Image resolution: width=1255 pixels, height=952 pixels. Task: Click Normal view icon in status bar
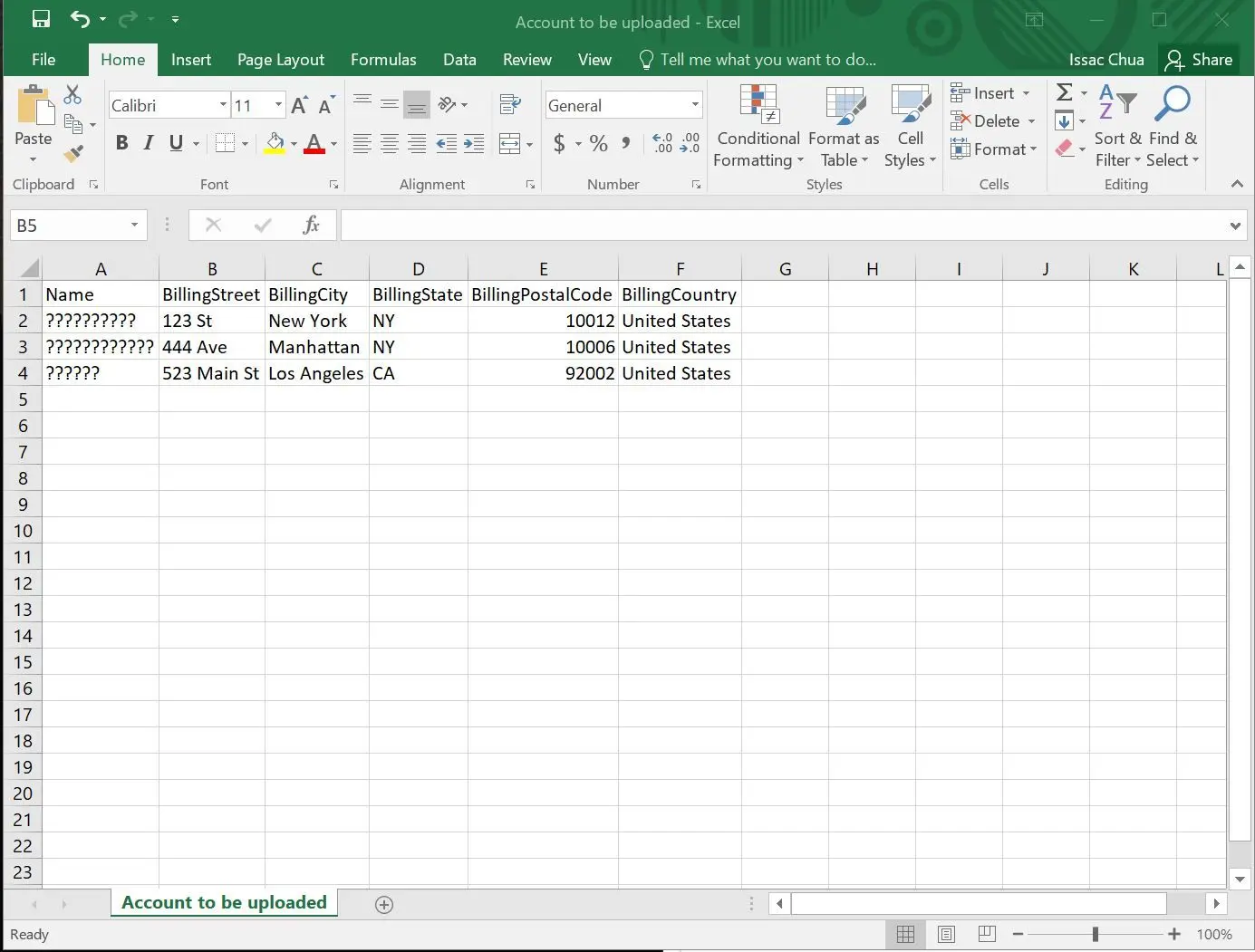[905, 934]
